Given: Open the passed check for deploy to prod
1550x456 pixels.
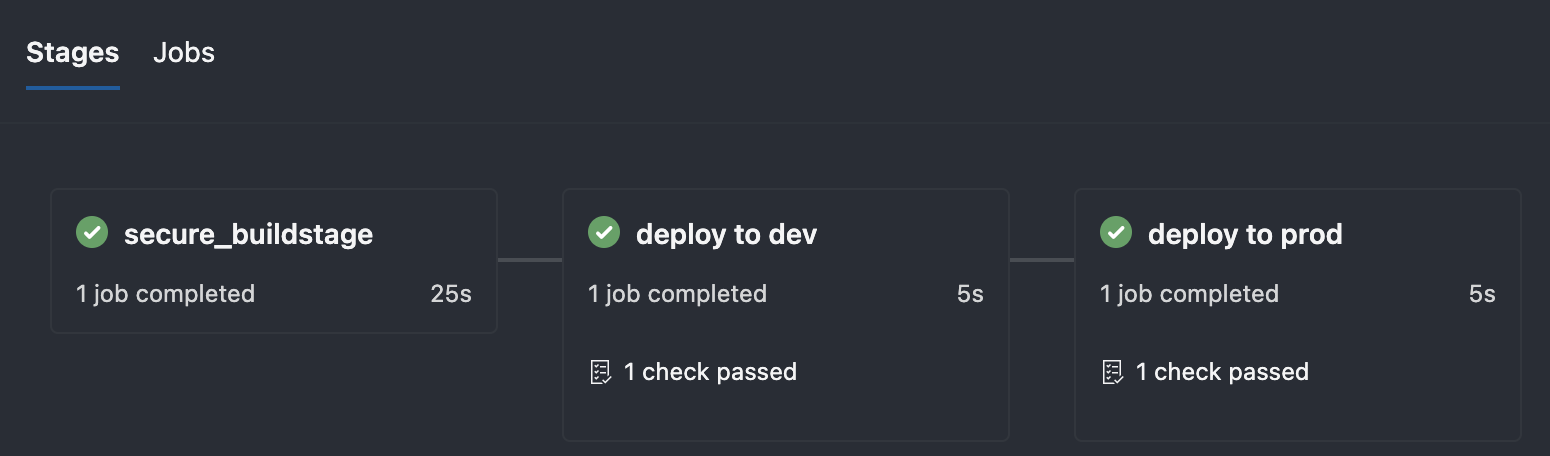Looking at the screenshot, I should pyautogui.click(x=1222, y=372).
